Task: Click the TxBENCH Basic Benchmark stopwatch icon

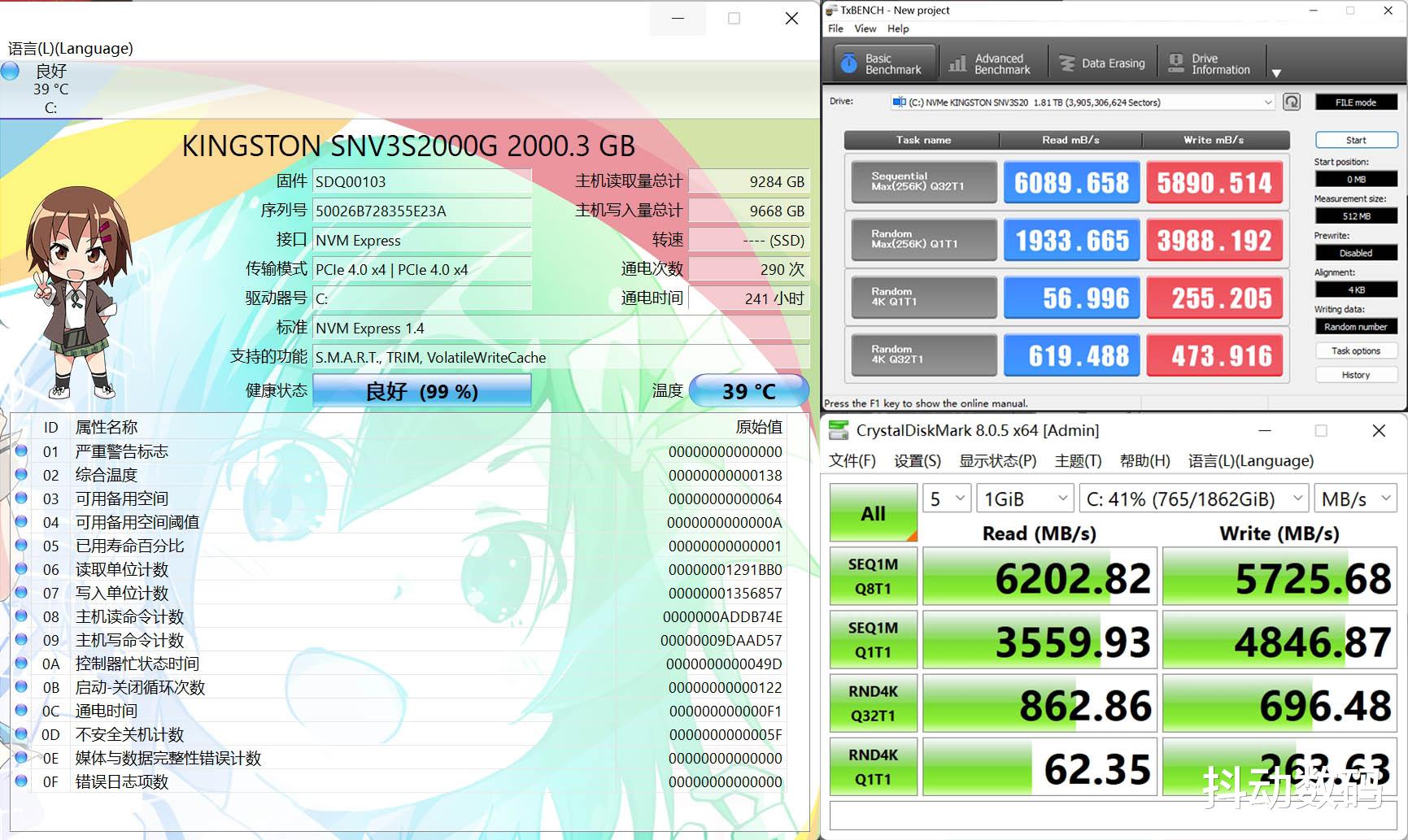Action: [x=848, y=63]
